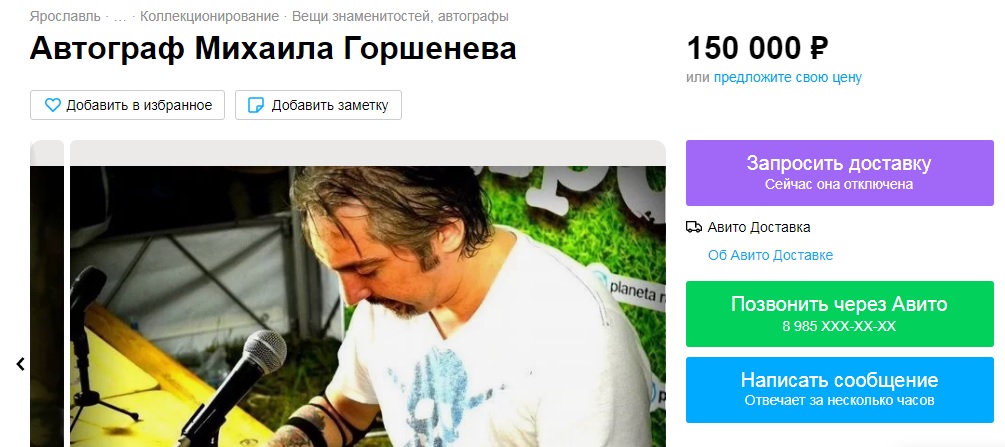Image resolution: width=1005 pixels, height=447 pixels.
Task: Open the Коллекционирование breadcrumb category
Action: 210,17
